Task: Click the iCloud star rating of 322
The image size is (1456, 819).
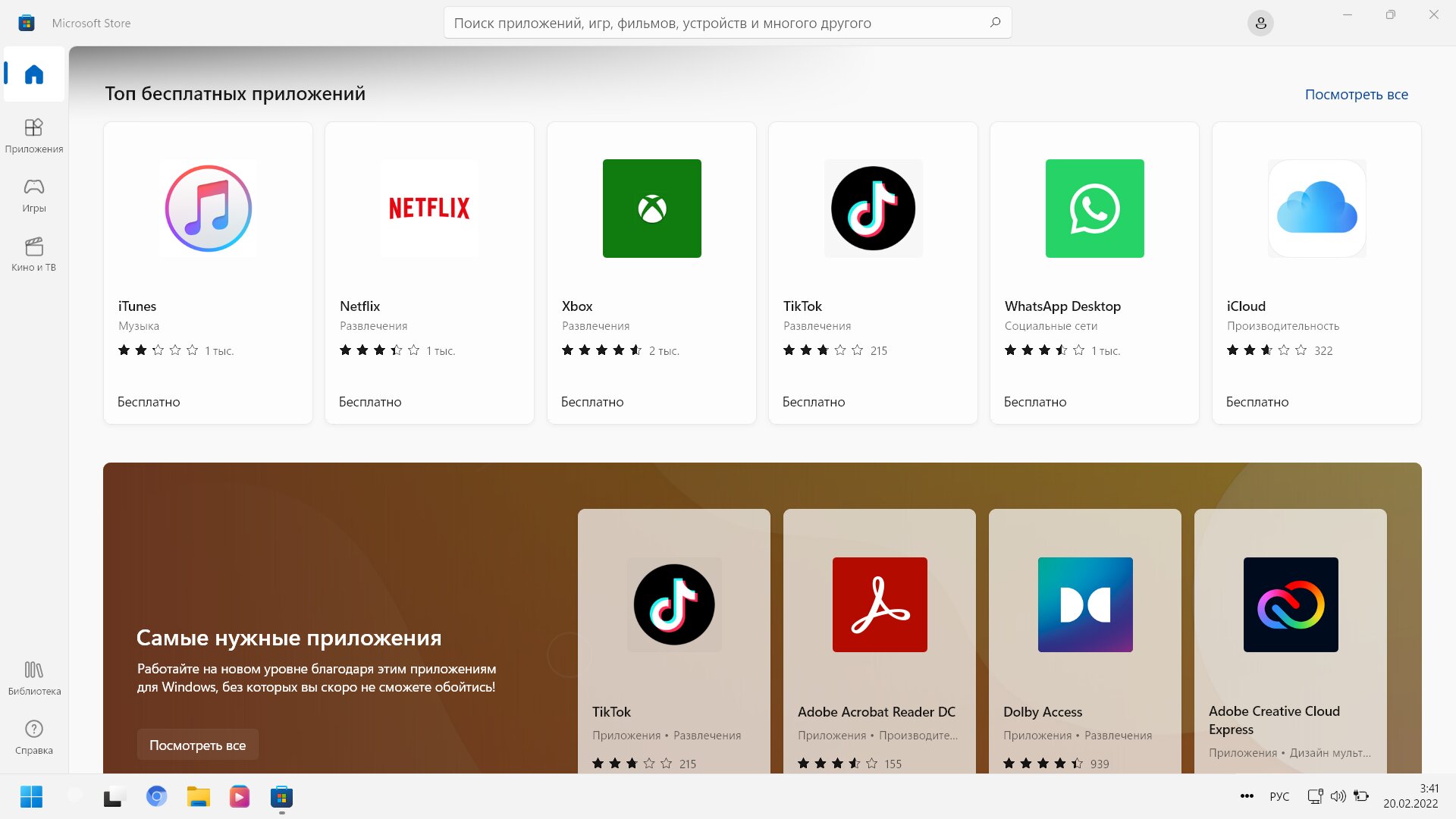Action: 1279,350
